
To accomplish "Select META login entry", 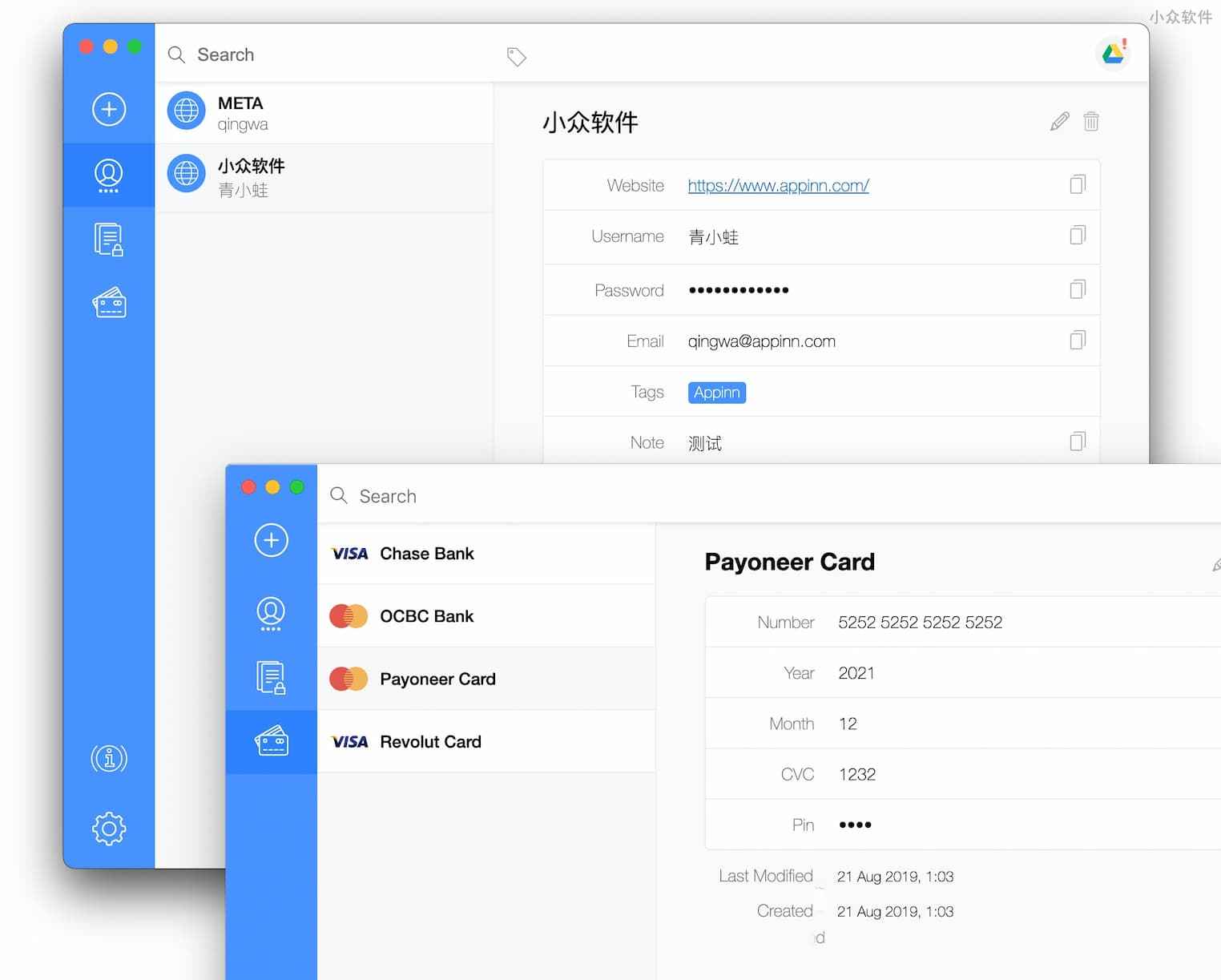I will (324, 113).
